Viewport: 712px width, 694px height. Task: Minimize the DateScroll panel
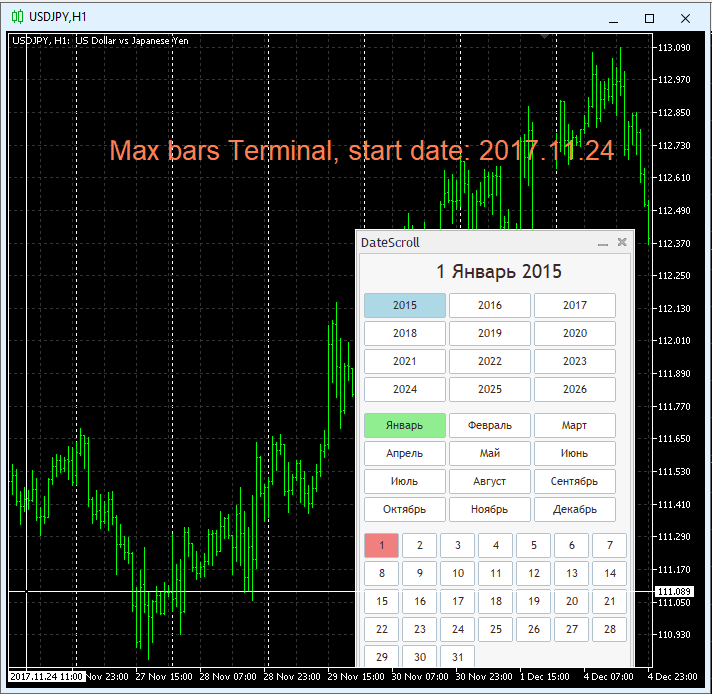point(603,243)
